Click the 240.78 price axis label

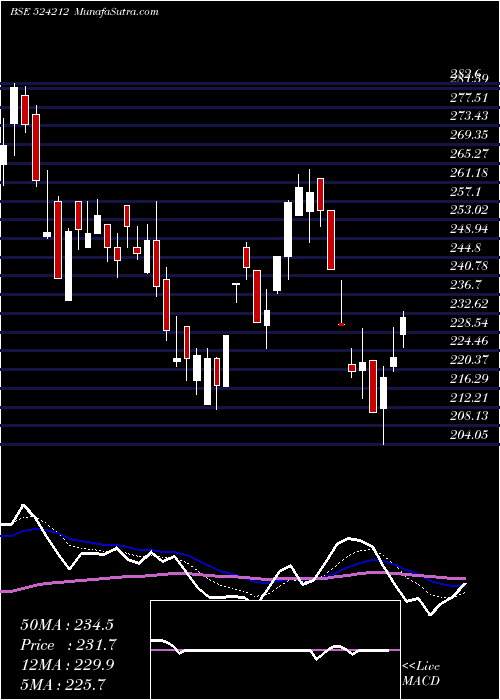469,267
